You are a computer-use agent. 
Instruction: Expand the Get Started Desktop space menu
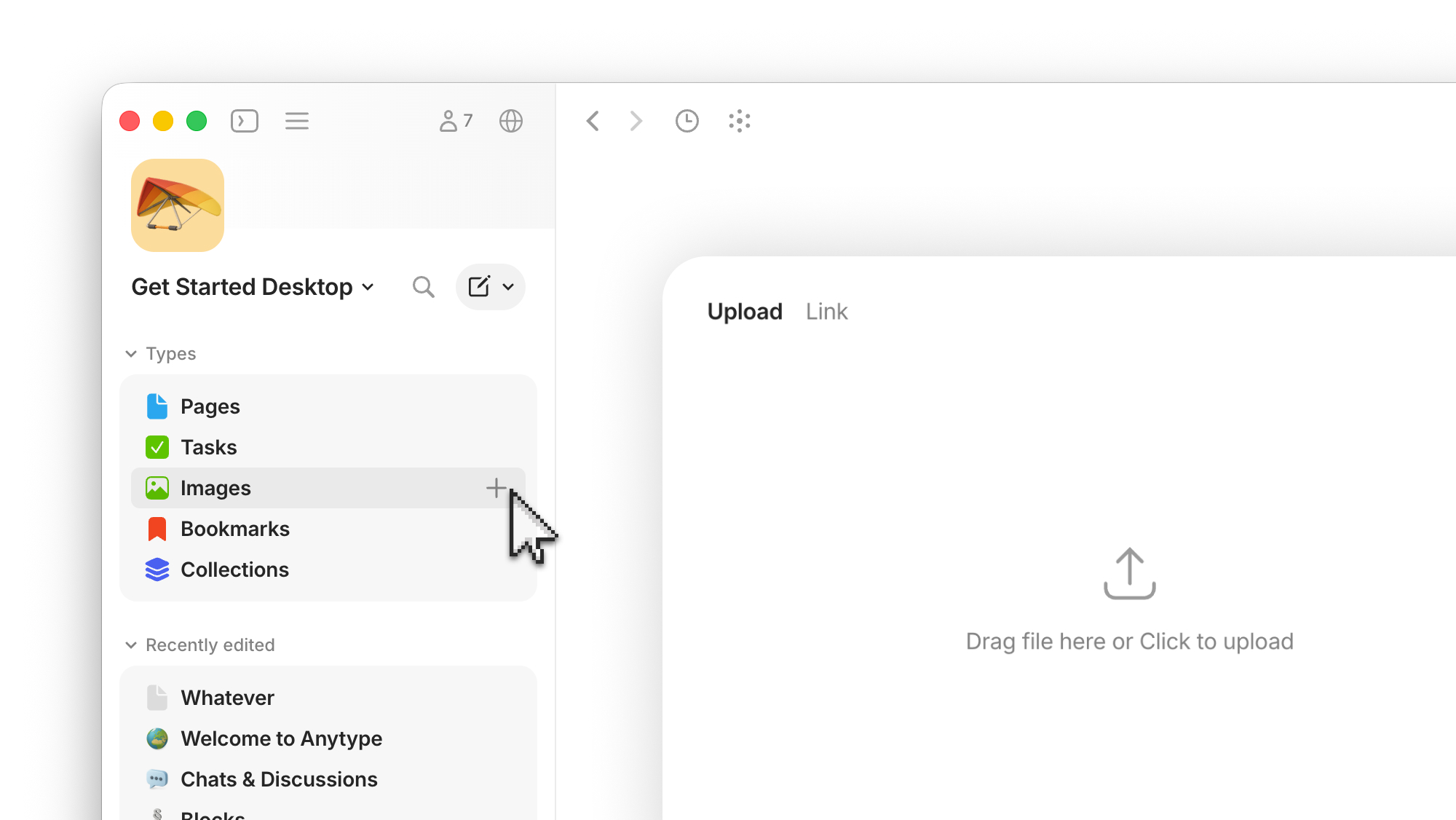click(253, 287)
